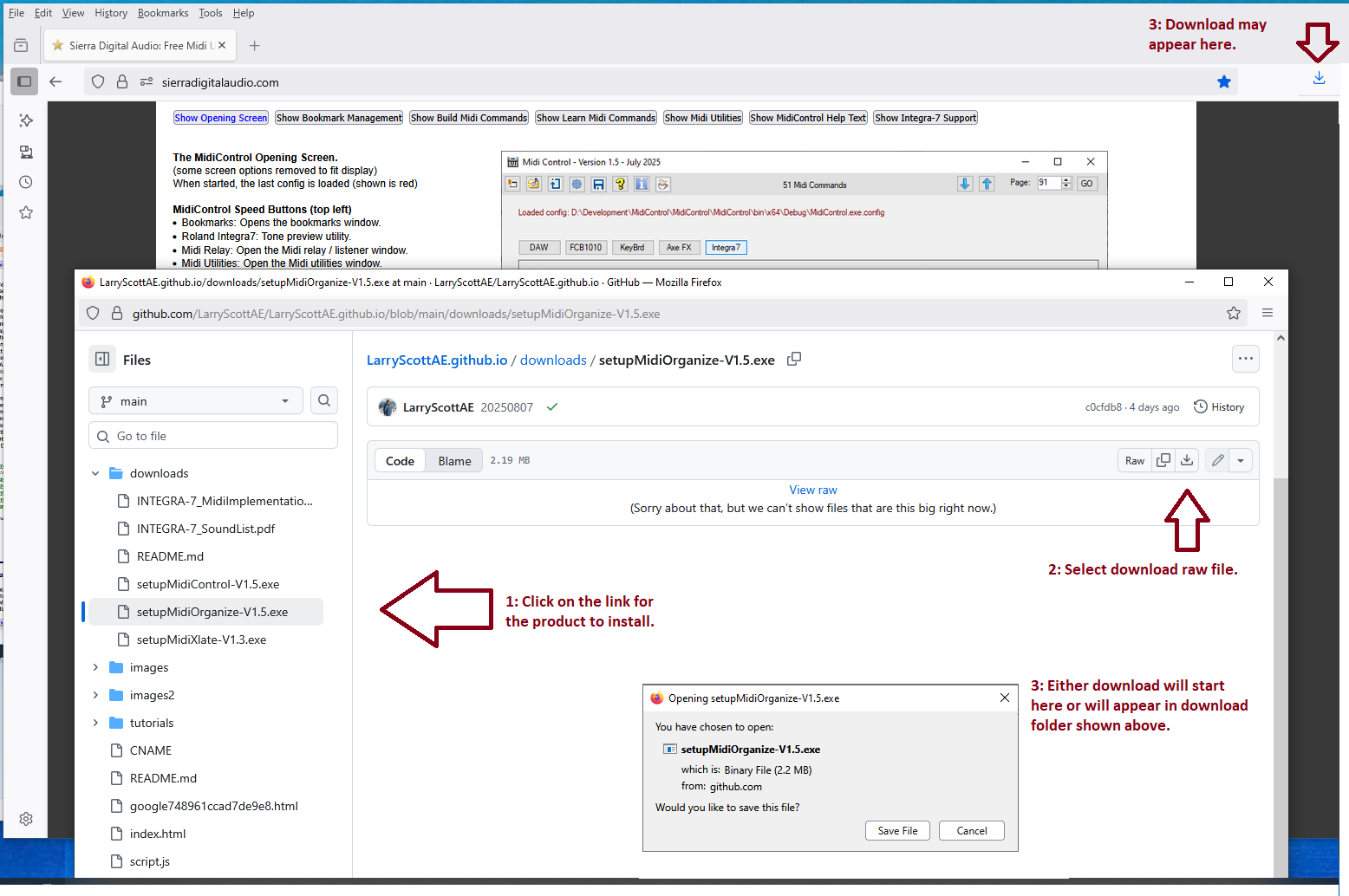The height and width of the screenshot is (896, 1349).
Task: Open the GitHub window hamburger menu
Action: click(x=1268, y=313)
